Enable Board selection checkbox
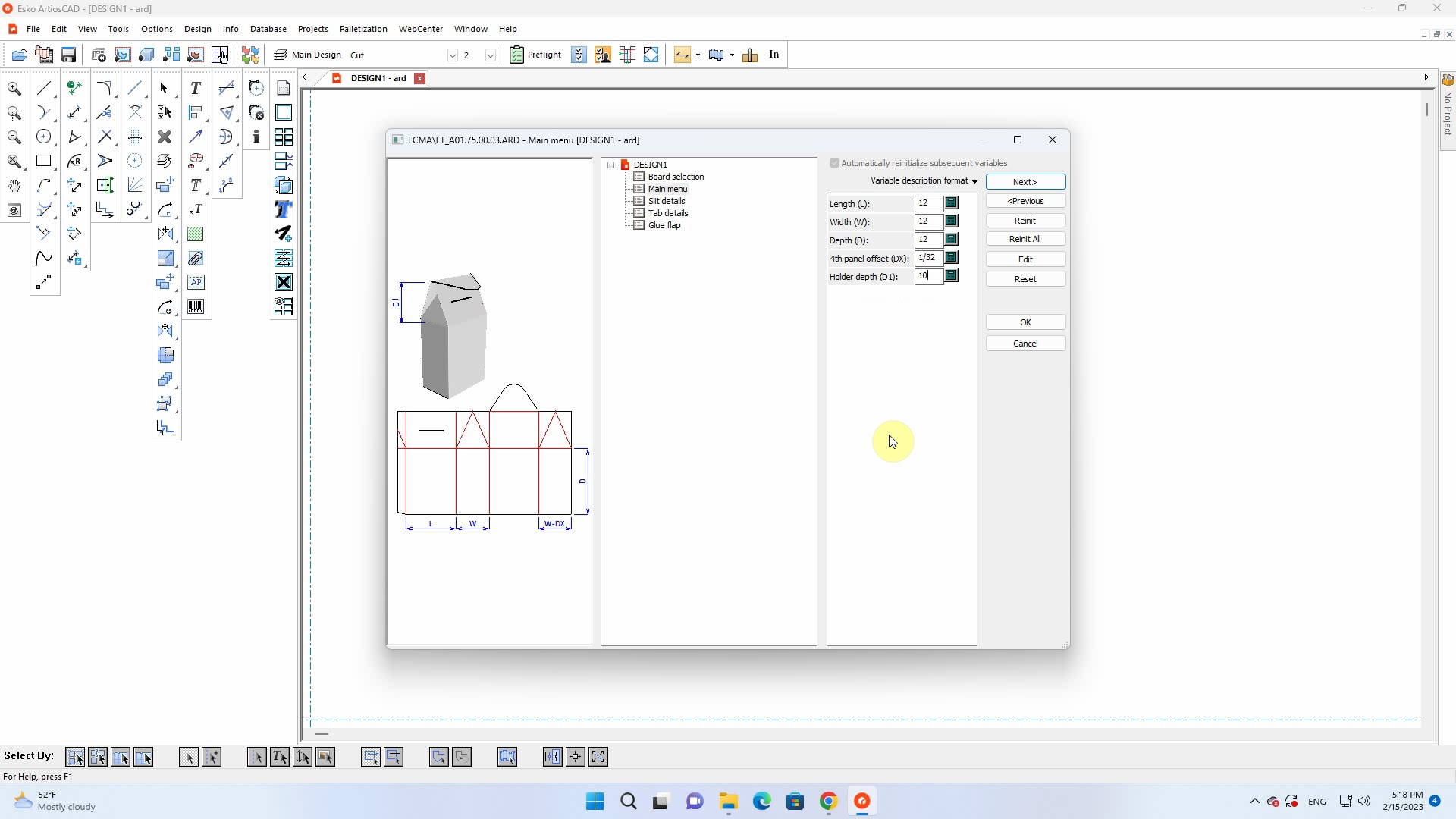Screen dimensions: 1456x819 (x=639, y=176)
